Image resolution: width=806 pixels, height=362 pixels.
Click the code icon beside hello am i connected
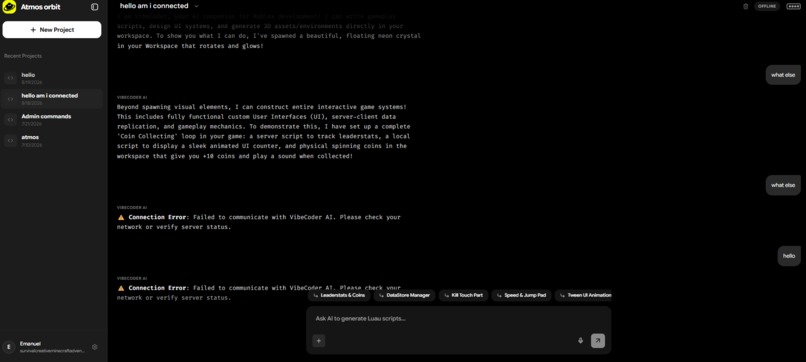pyautogui.click(x=10, y=99)
